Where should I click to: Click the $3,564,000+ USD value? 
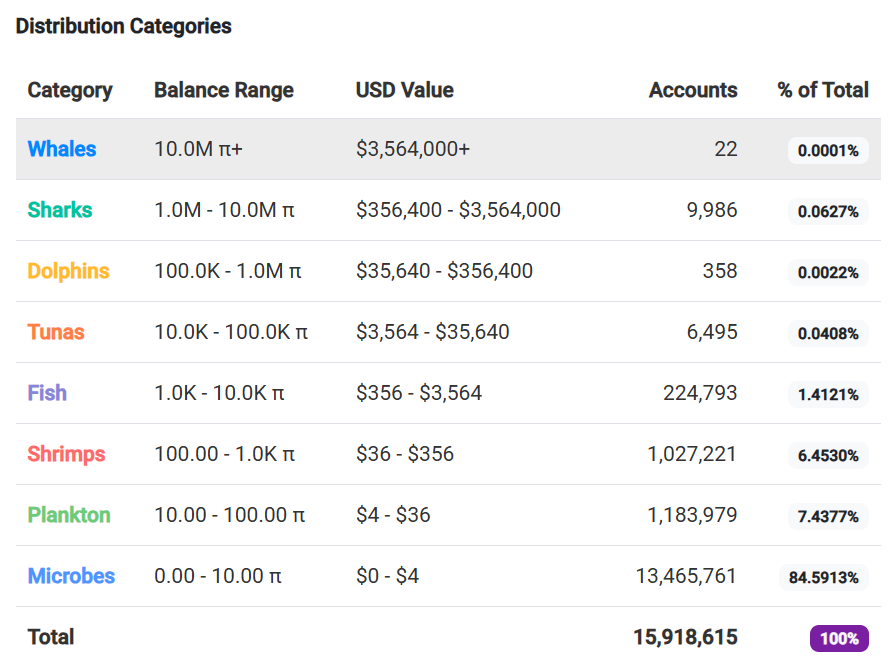coord(413,149)
